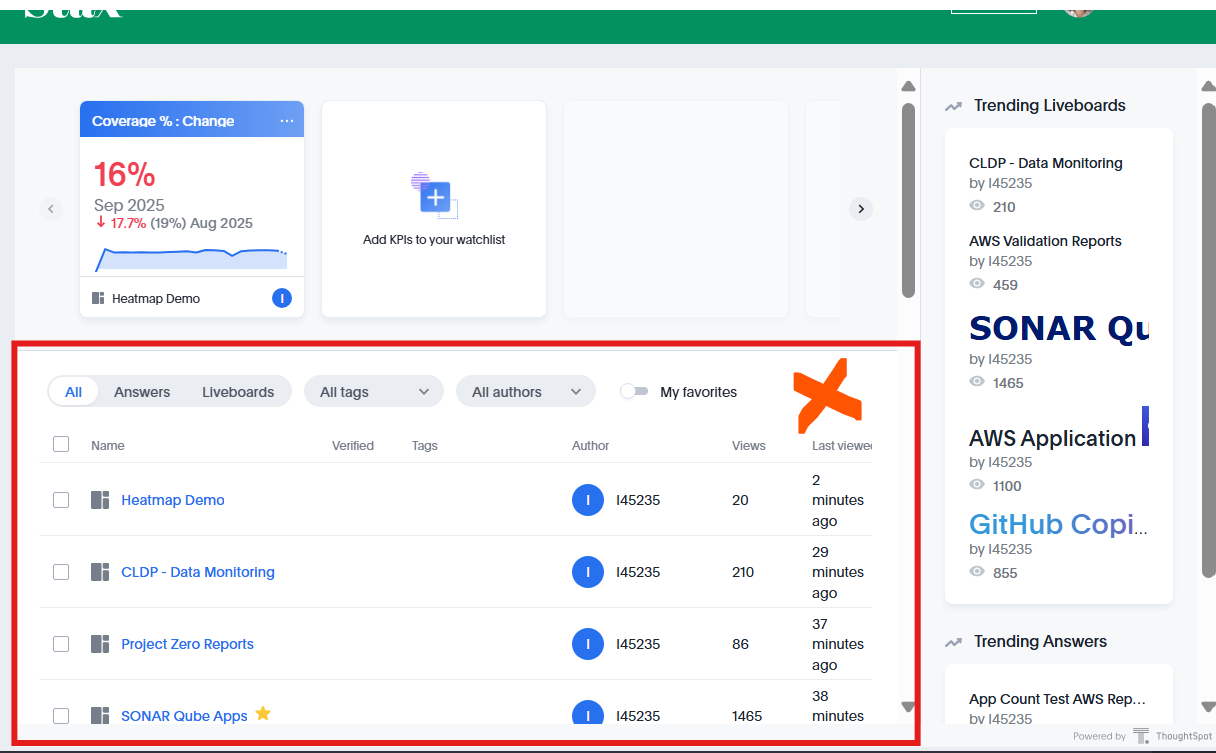
Task: Go to previous watchlist card arrow
Action: click(51, 209)
